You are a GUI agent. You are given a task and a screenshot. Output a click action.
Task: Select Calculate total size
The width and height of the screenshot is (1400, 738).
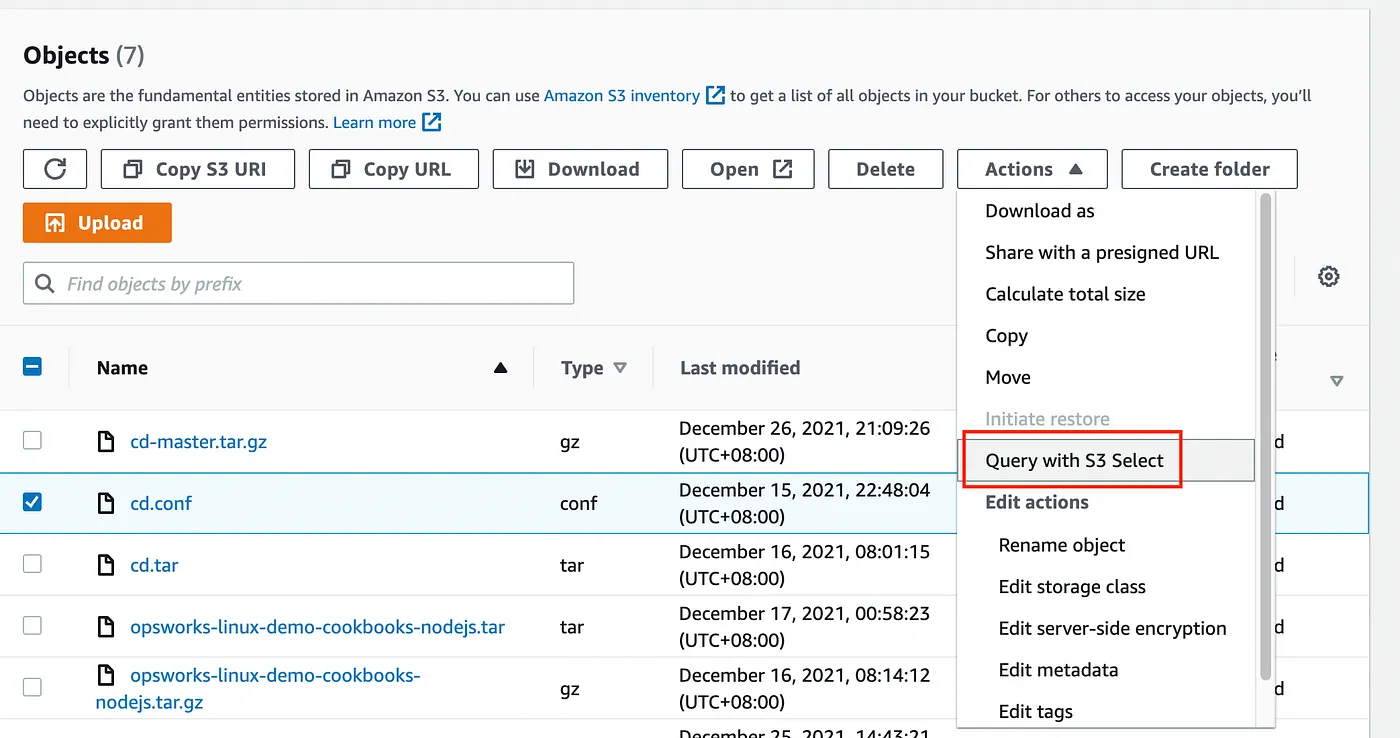[1065, 294]
